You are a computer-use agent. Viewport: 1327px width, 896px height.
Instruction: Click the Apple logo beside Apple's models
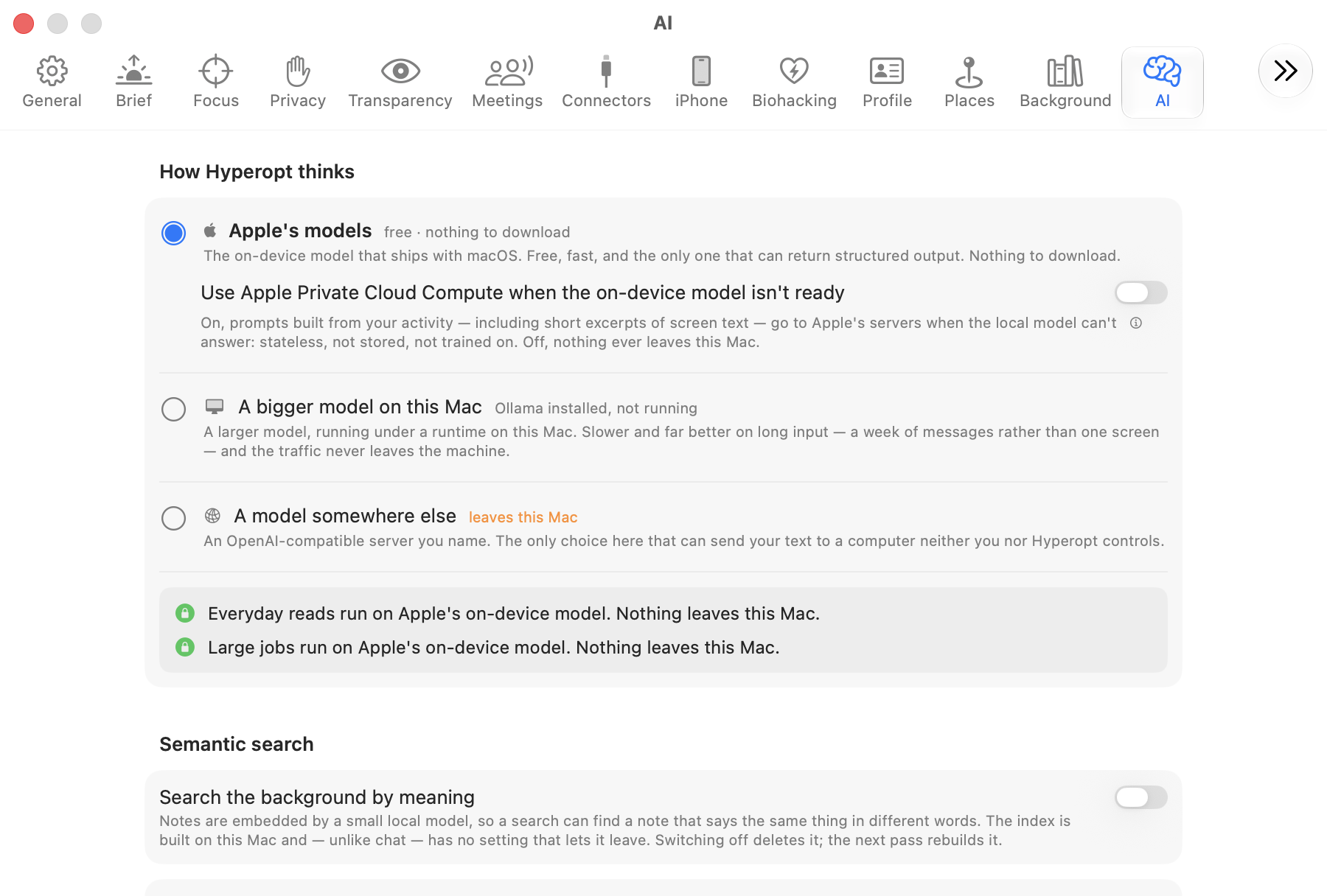coord(210,231)
